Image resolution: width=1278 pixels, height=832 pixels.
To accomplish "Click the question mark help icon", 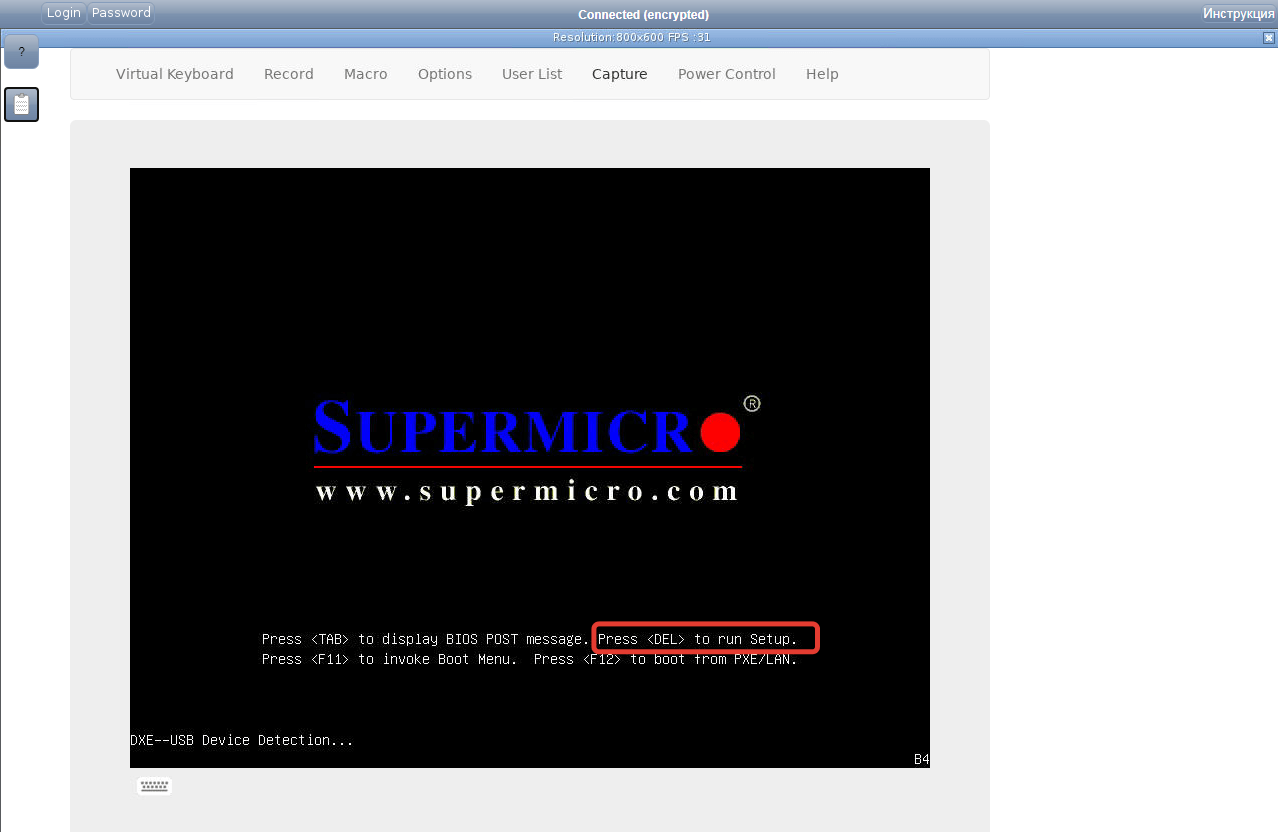I will tap(21, 51).
